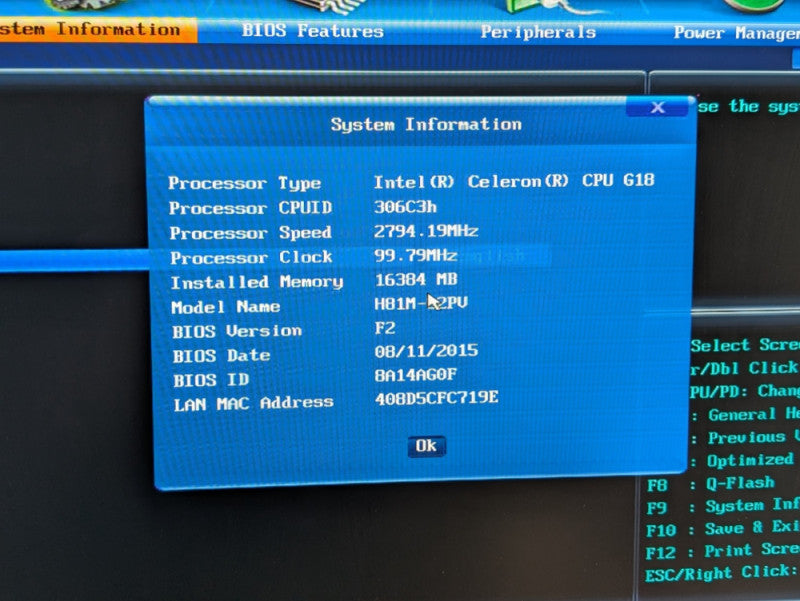Click the F10 Save & Exit help entry
The width and height of the screenshot is (800, 601).
[722, 529]
